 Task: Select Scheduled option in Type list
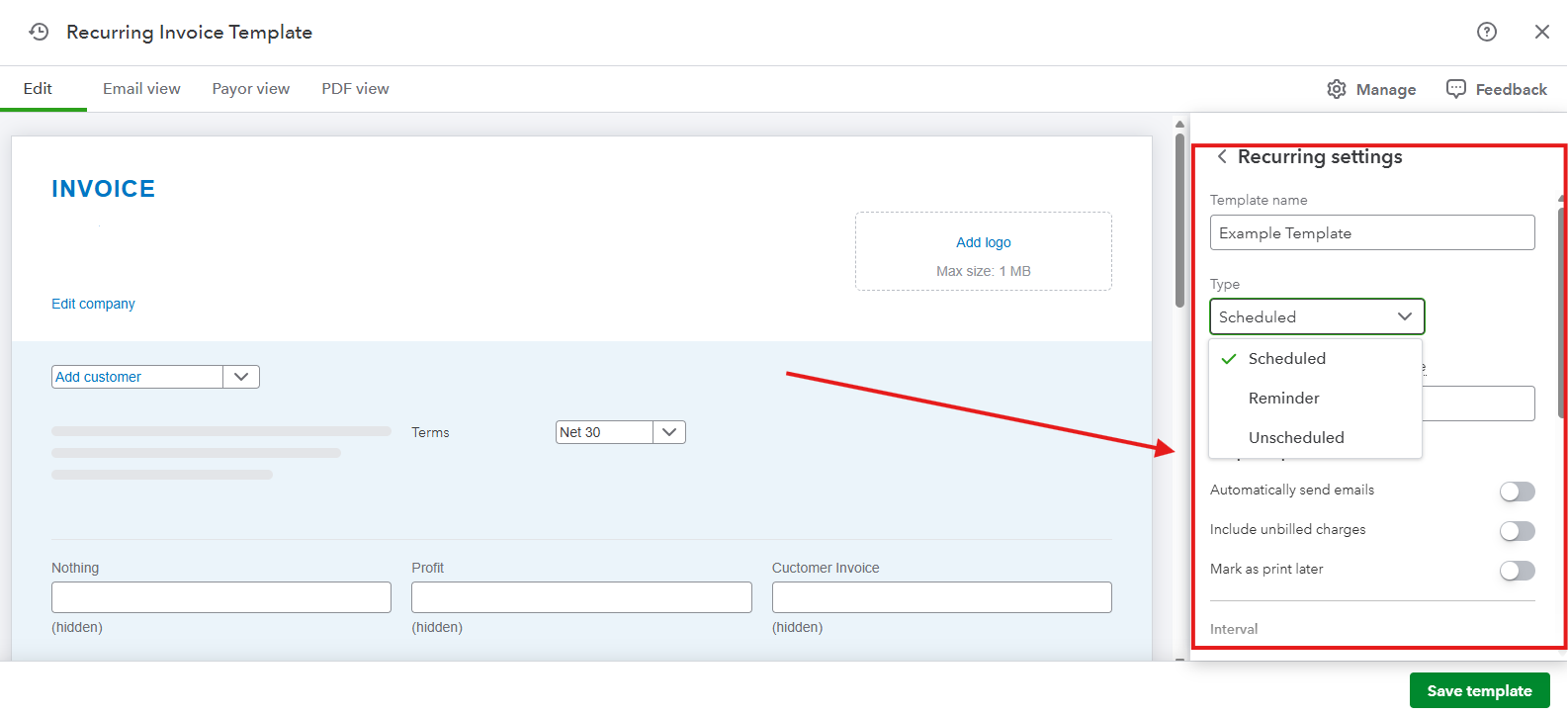[x=1315, y=358]
